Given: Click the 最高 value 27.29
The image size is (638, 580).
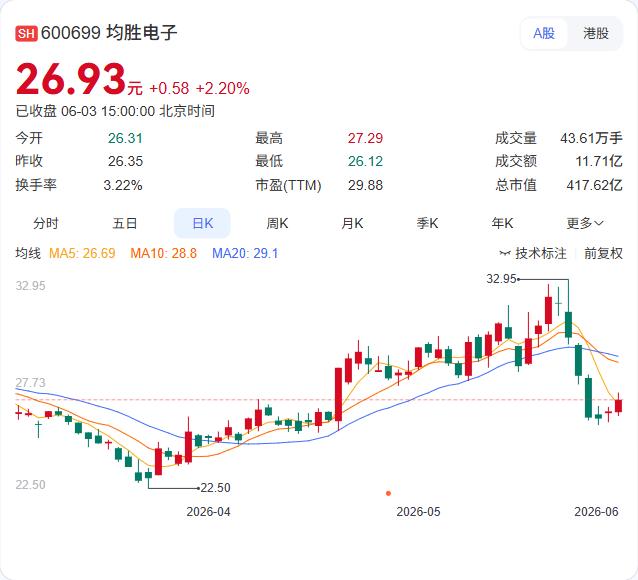Looking at the screenshot, I should (x=365, y=138).
